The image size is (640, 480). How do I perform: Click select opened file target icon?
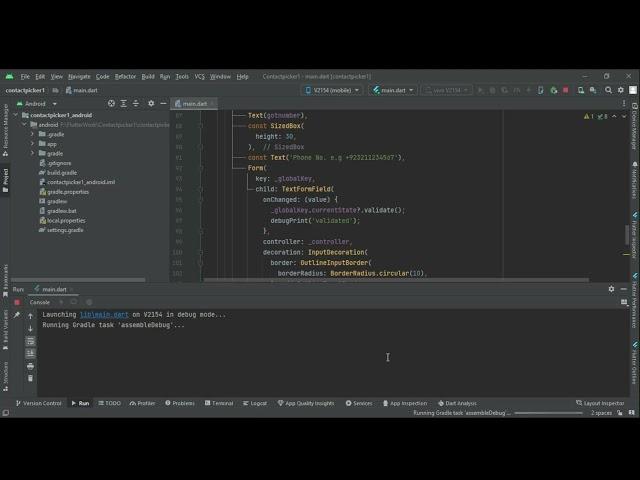tap(111, 104)
